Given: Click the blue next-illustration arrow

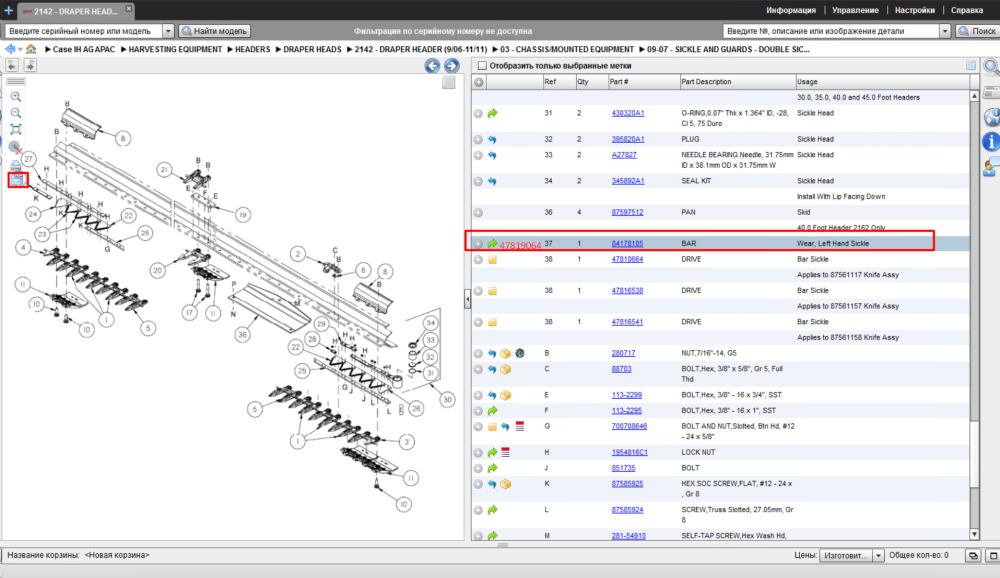Looking at the screenshot, I should coord(452,66).
